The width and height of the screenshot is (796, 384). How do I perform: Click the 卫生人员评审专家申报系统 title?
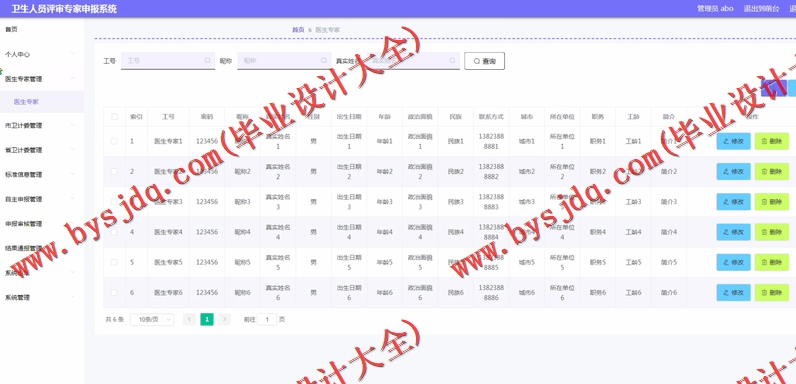pos(64,9)
